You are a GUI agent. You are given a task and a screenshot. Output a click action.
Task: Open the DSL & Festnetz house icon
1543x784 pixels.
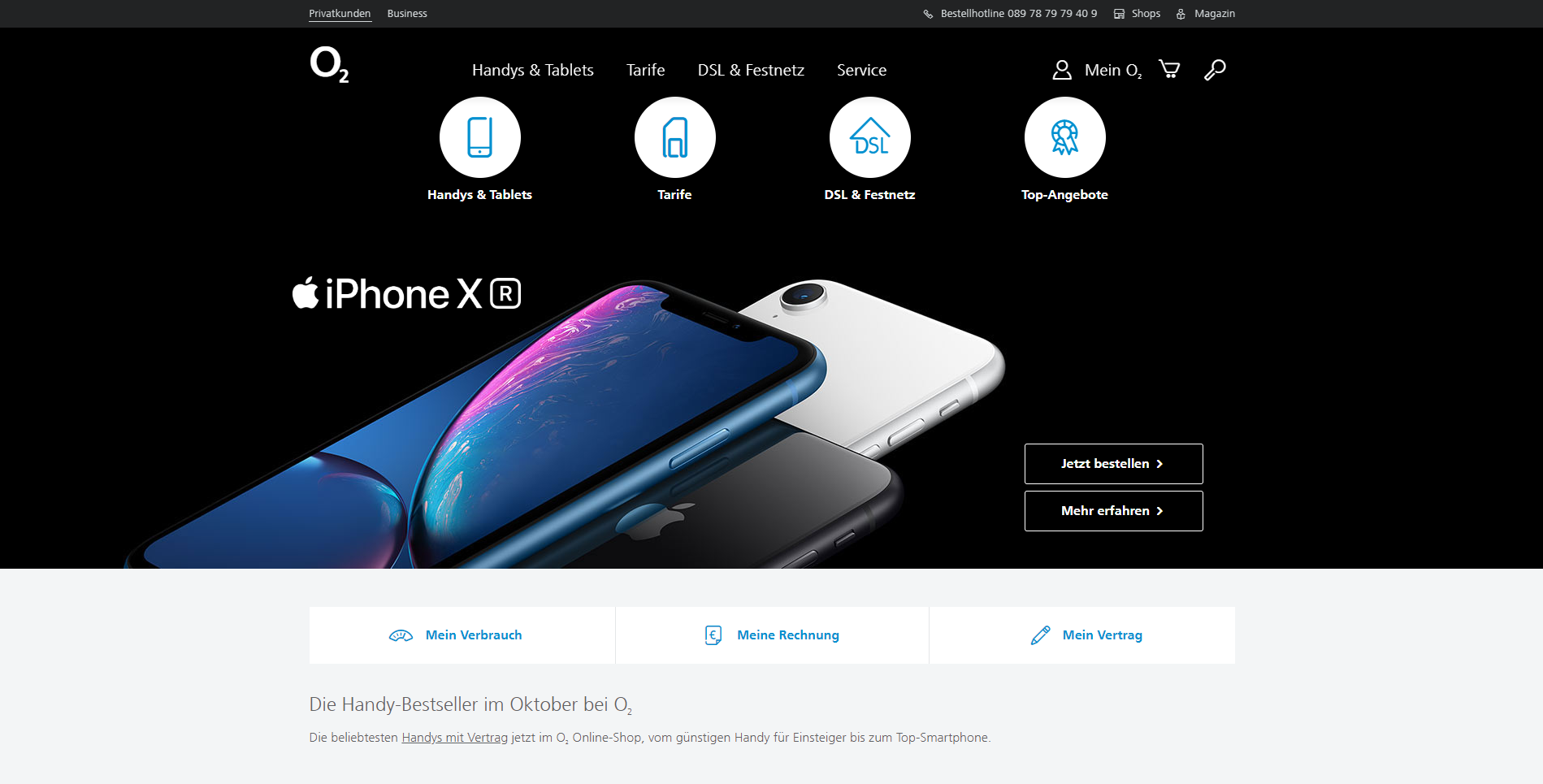[870, 137]
